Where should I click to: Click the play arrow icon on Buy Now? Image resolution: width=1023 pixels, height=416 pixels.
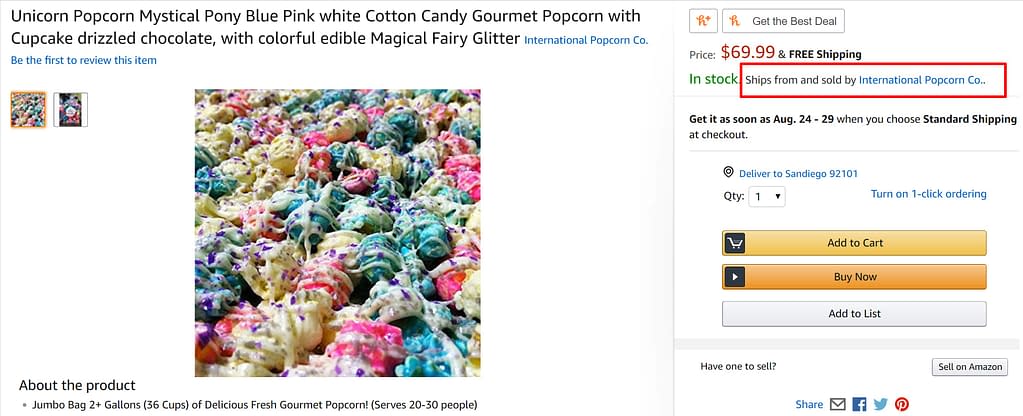pyautogui.click(x=735, y=277)
